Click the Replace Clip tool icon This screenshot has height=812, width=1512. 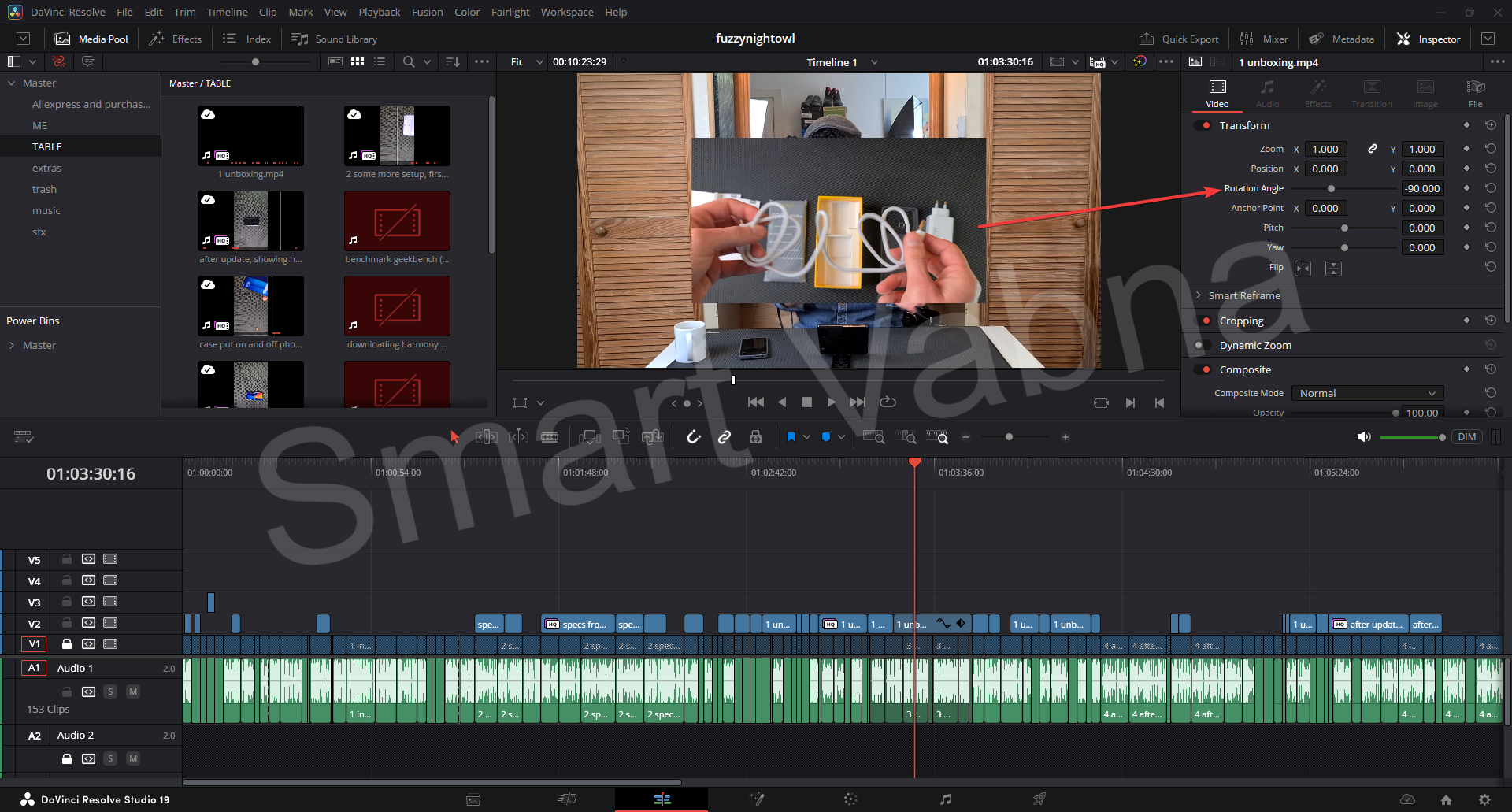click(x=653, y=437)
